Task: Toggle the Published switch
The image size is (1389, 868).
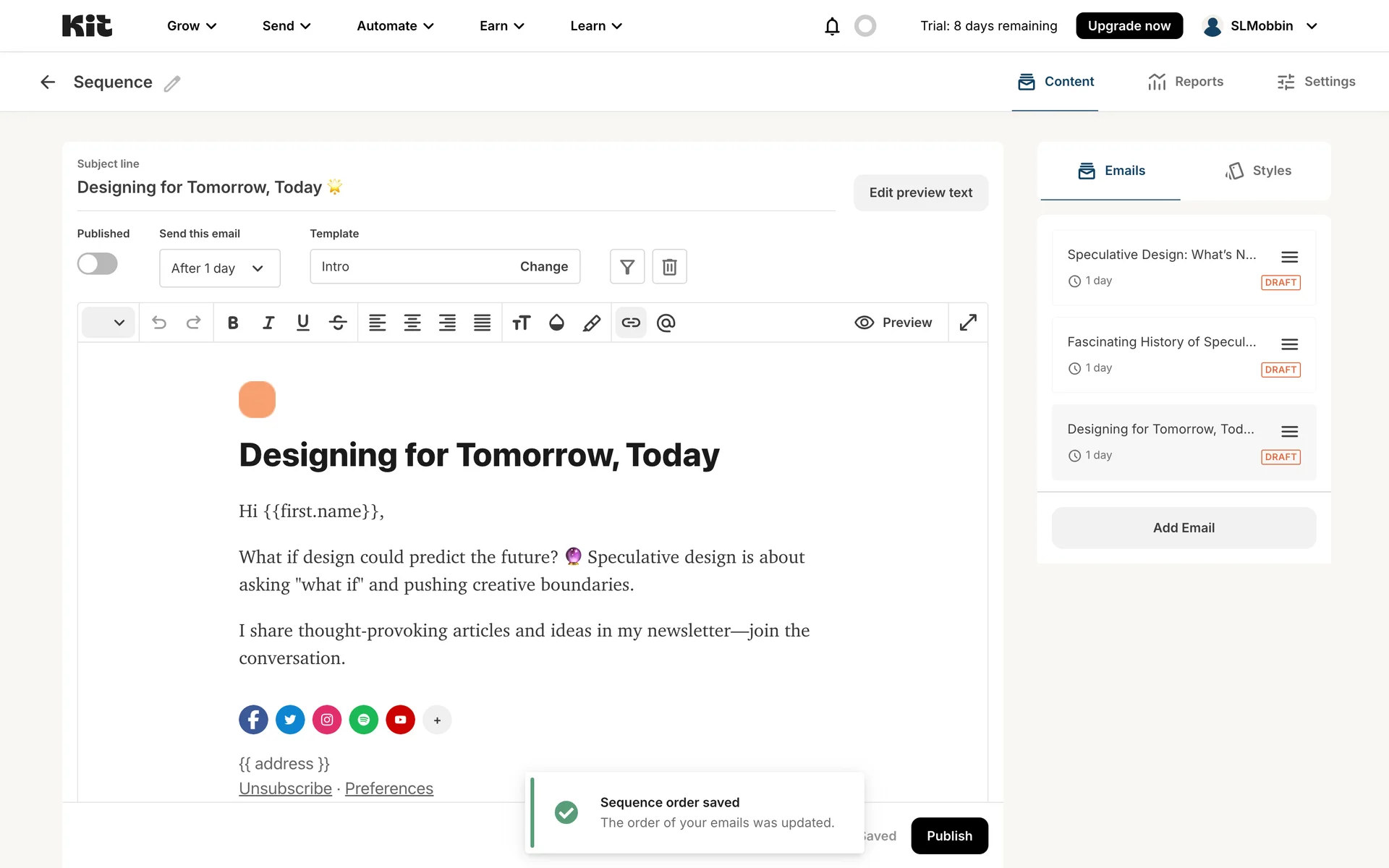Action: point(98,264)
